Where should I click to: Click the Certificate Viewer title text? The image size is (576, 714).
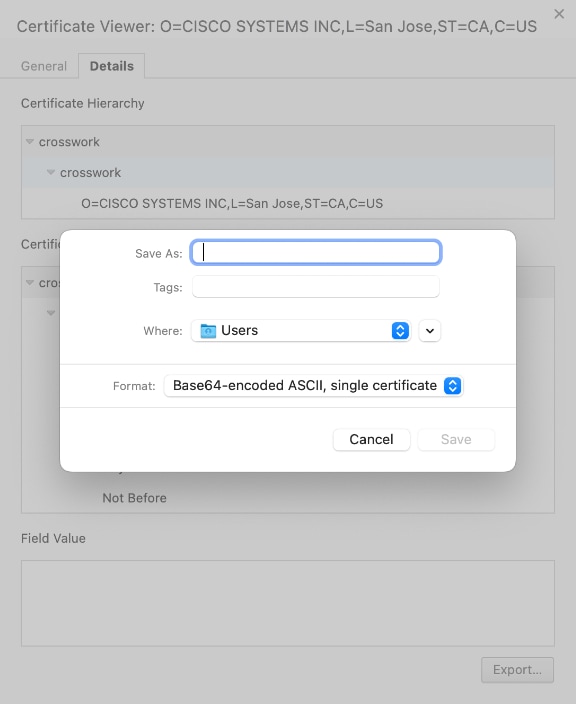point(277,26)
